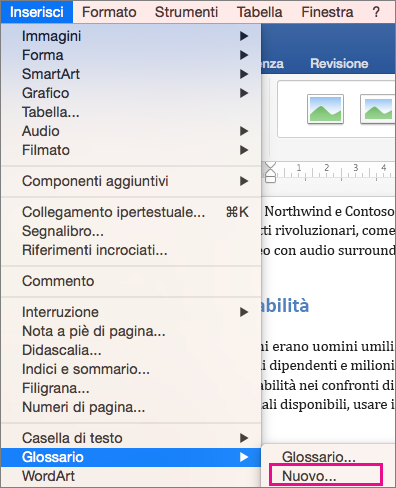396x488 pixels.
Task: Open the Finestra menu
Action: [327, 12]
